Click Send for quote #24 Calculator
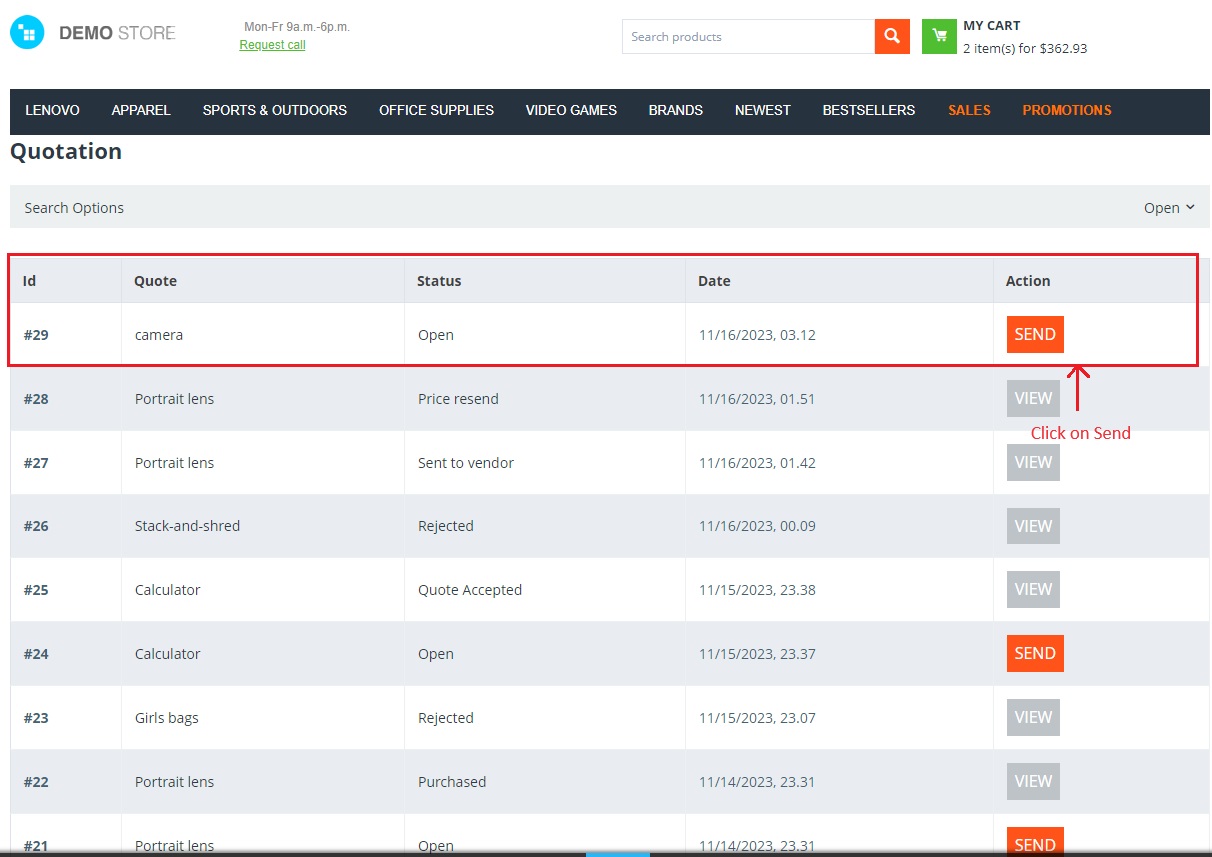The width and height of the screenshot is (1212, 857). [1035, 653]
